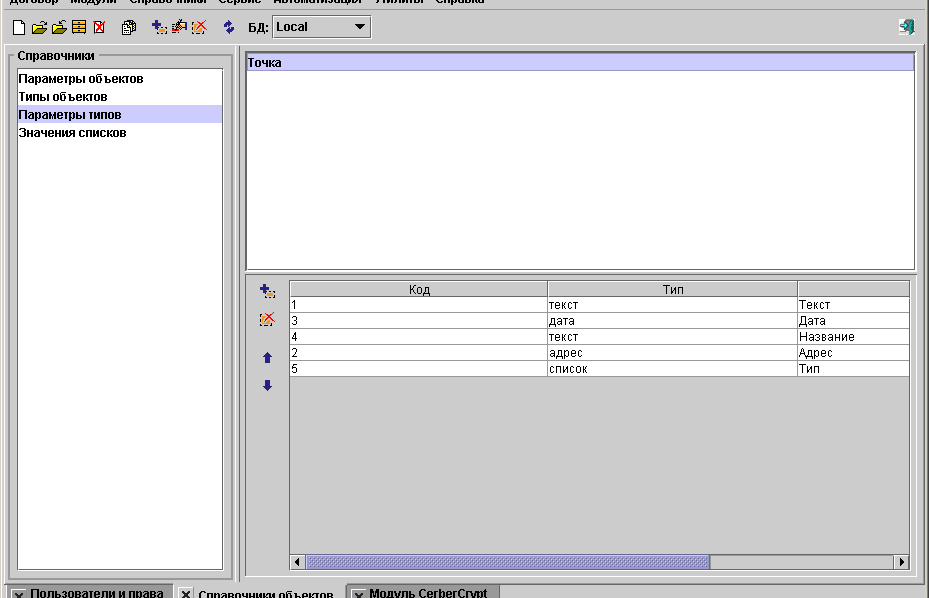Add a row with the table's plus icon

[267, 291]
